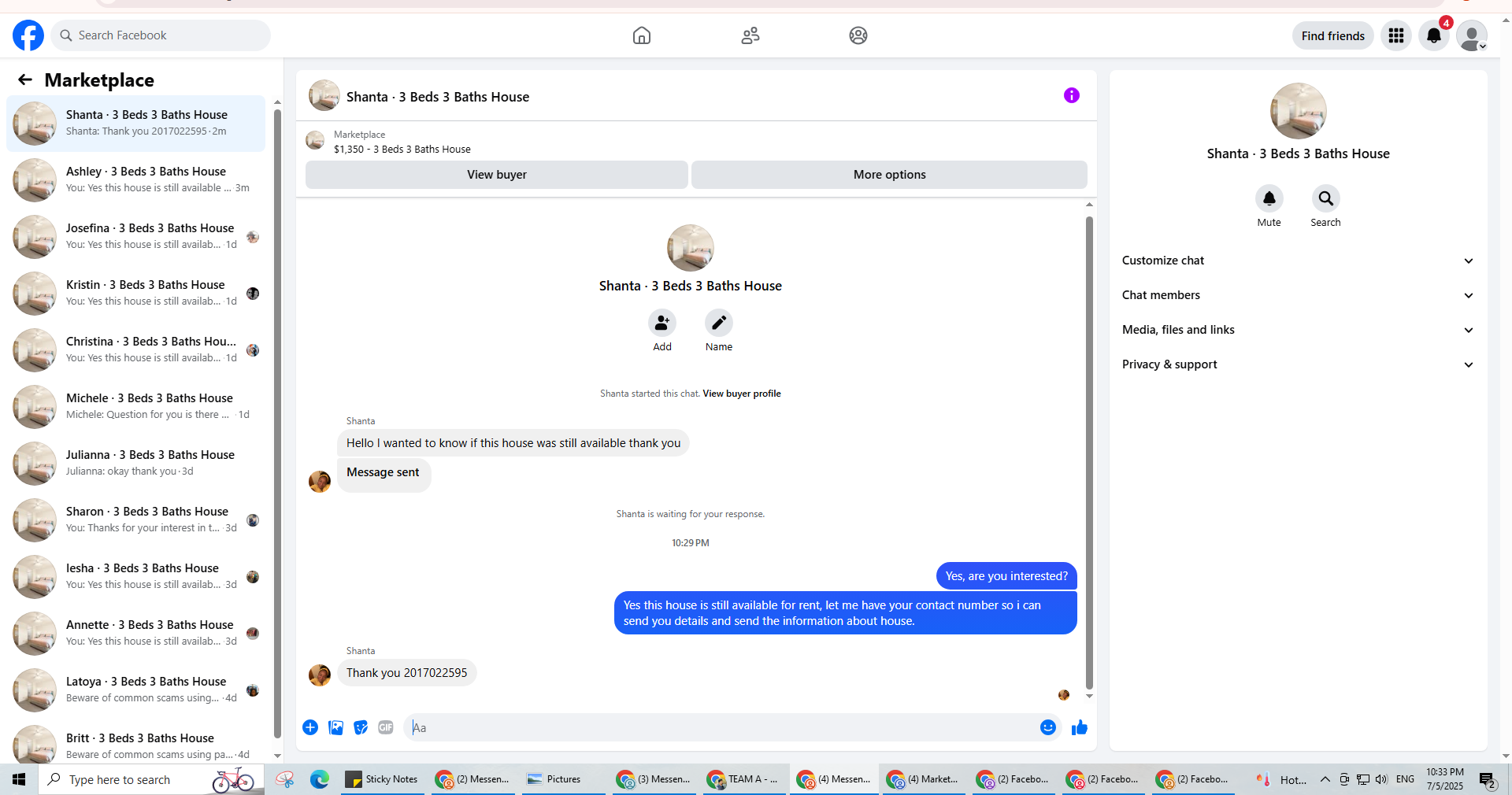
Task: Click the listing thumbnail in right panel
Action: [x=1298, y=111]
